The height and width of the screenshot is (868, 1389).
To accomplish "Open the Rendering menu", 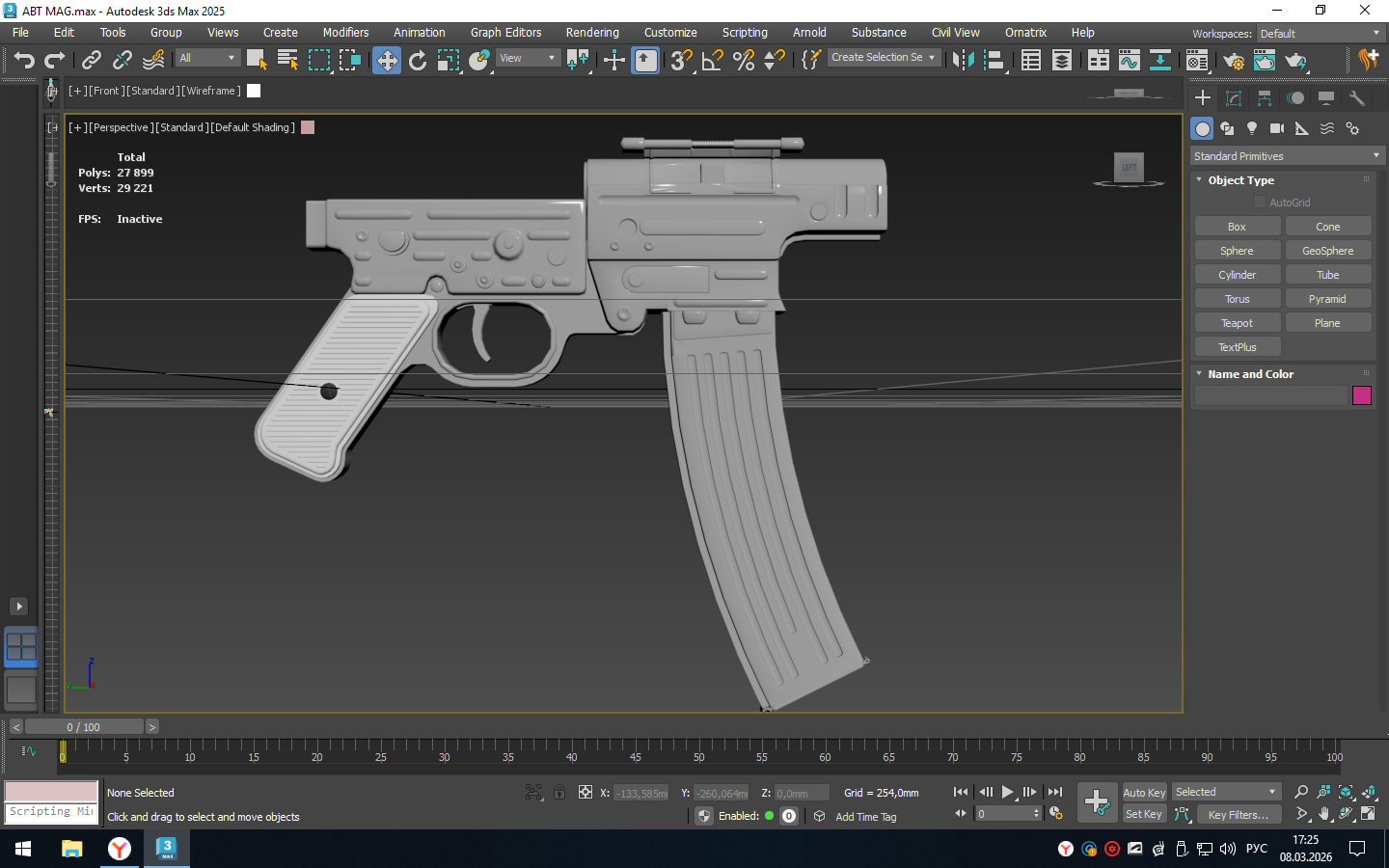I will 592,33.
